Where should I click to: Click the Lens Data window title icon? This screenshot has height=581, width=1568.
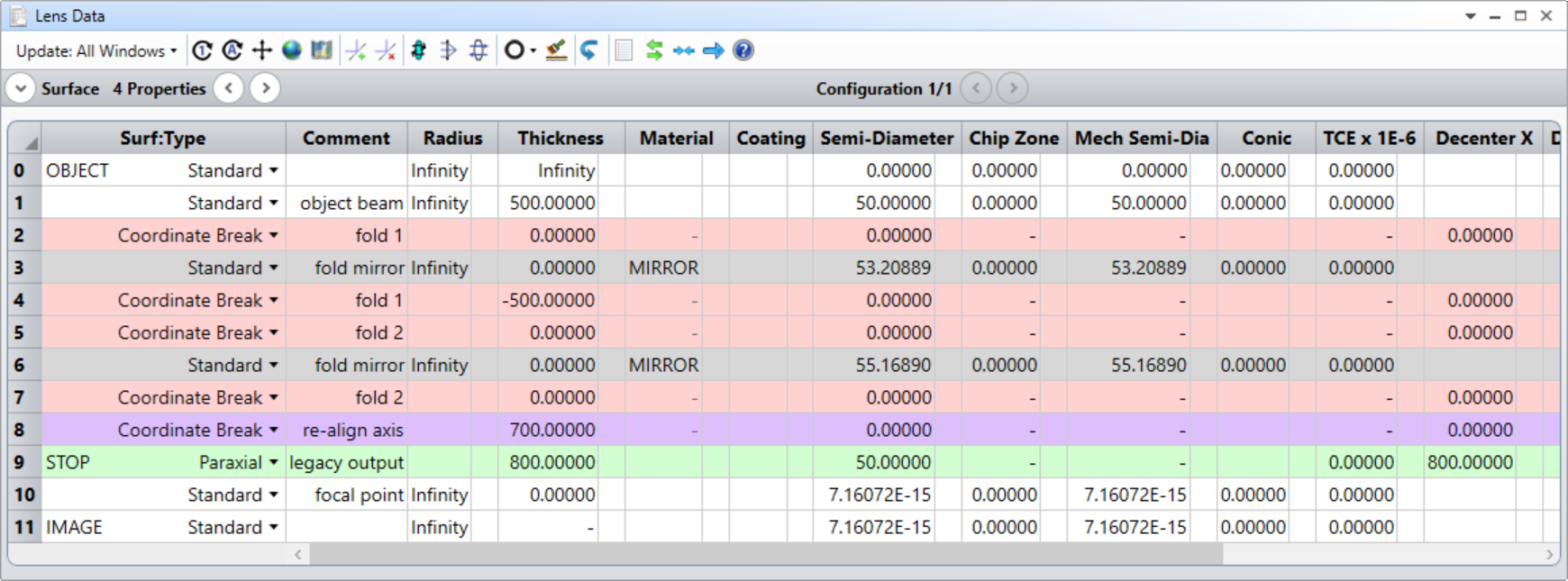[18, 15]
